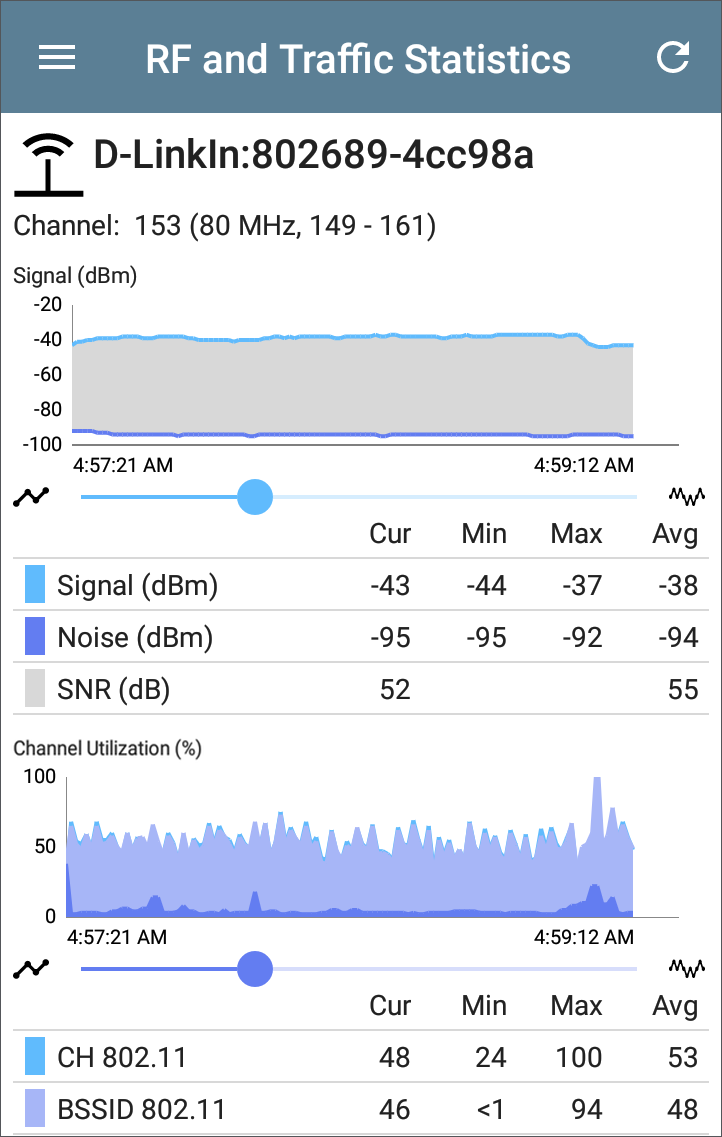Viewport: 722px width, 1137px height.
Task: Tap the refresh icon in header
Action: (673, 58)
